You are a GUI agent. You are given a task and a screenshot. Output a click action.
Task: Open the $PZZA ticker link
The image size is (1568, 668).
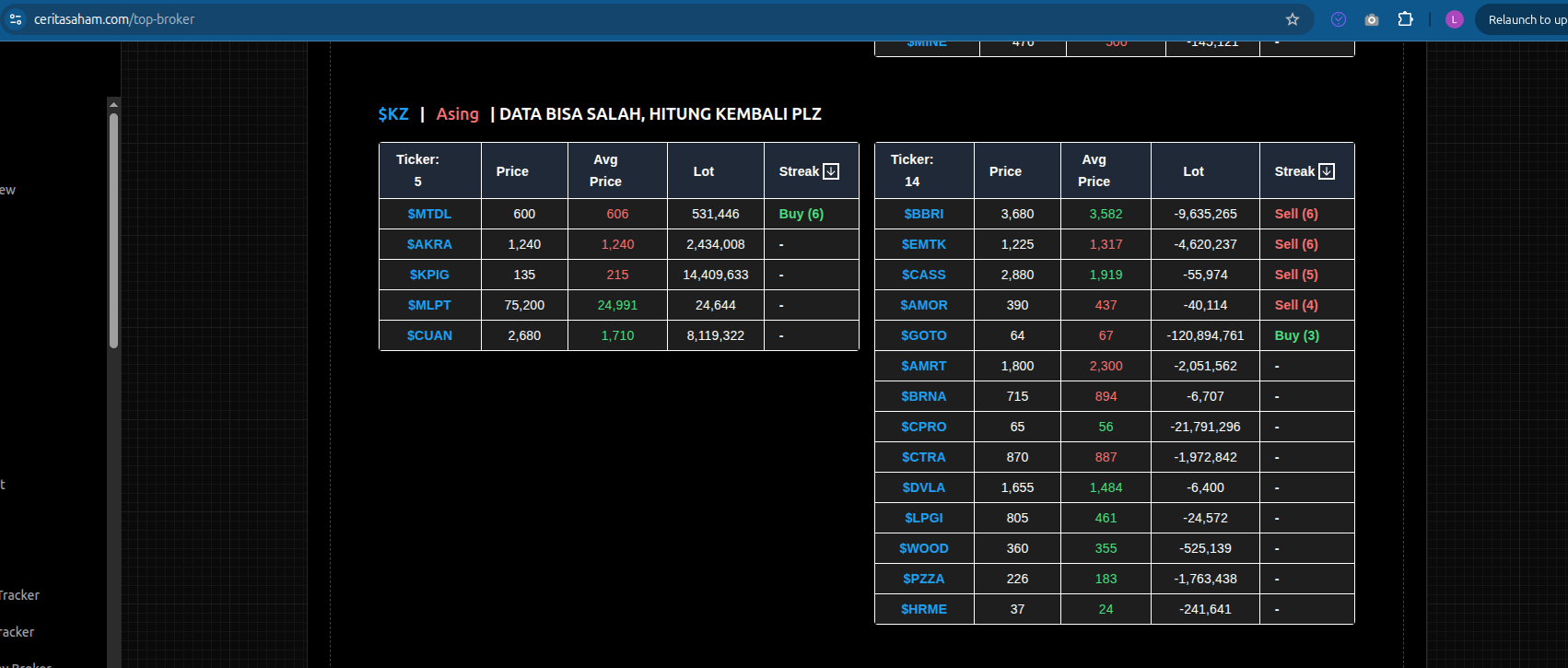point(924,579)
